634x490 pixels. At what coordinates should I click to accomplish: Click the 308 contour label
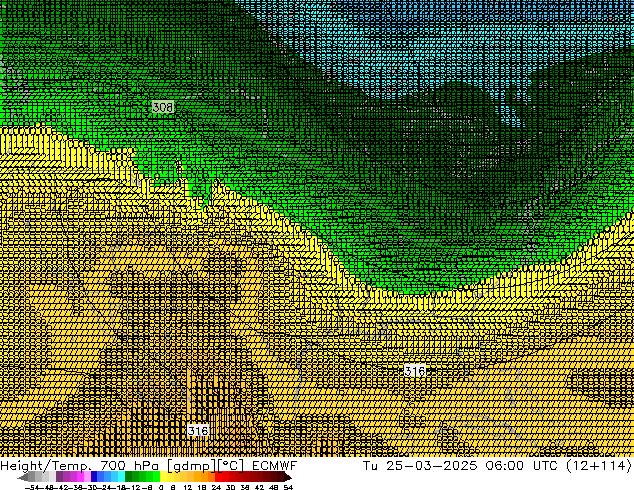click(x=163, y=107)
